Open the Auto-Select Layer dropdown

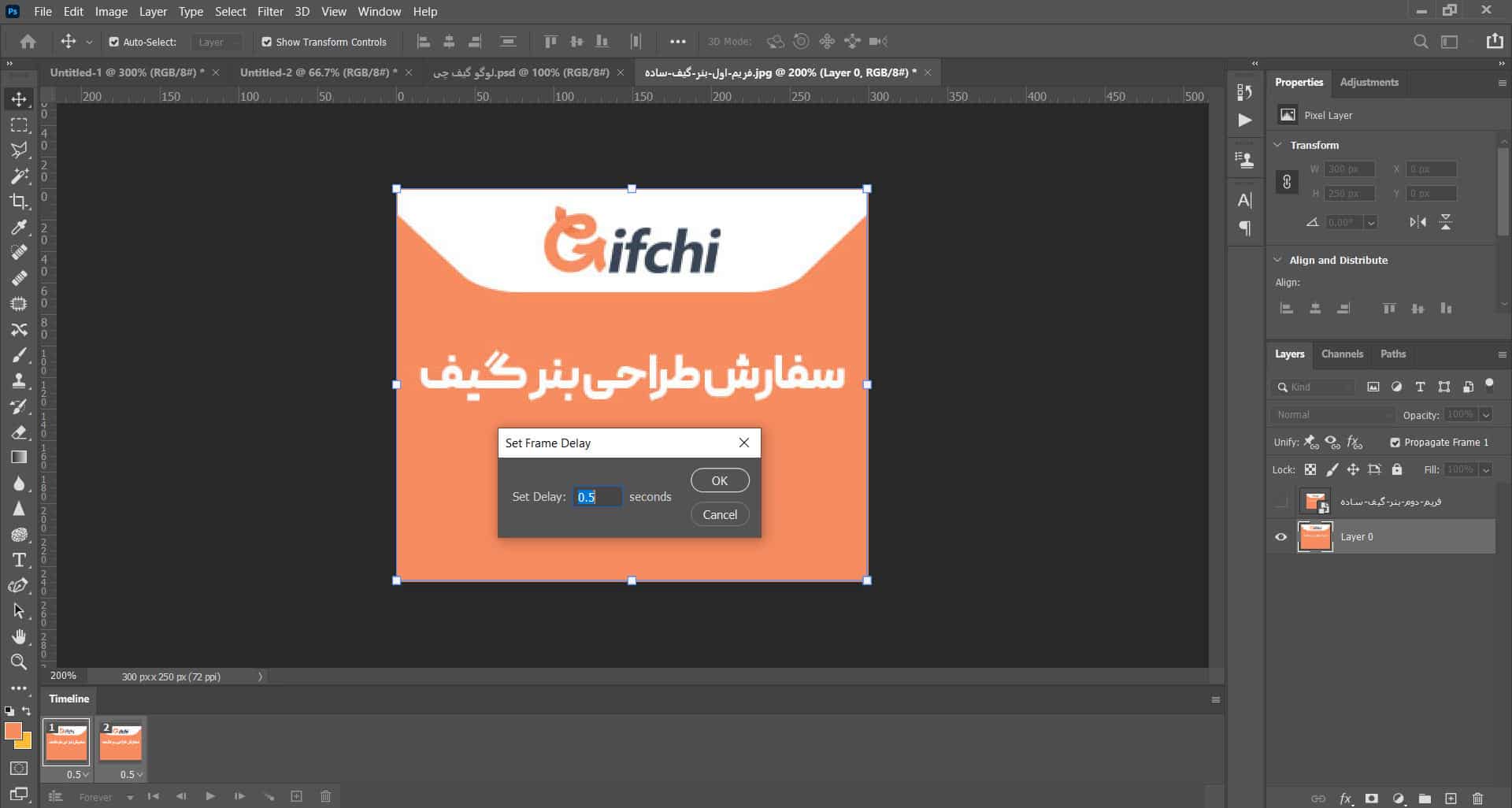(216, 42)
